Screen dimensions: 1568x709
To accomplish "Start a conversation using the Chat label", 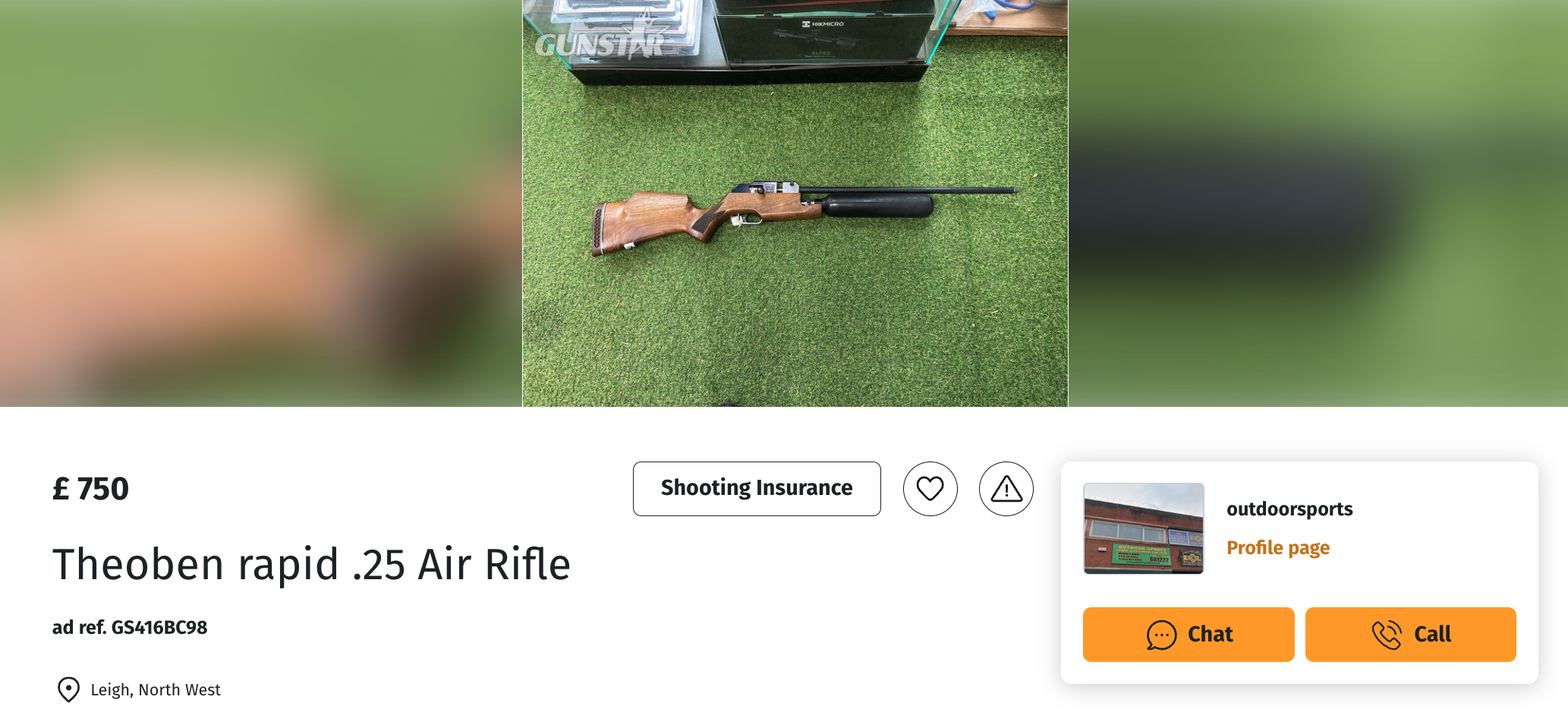I will coord(1211,634).
